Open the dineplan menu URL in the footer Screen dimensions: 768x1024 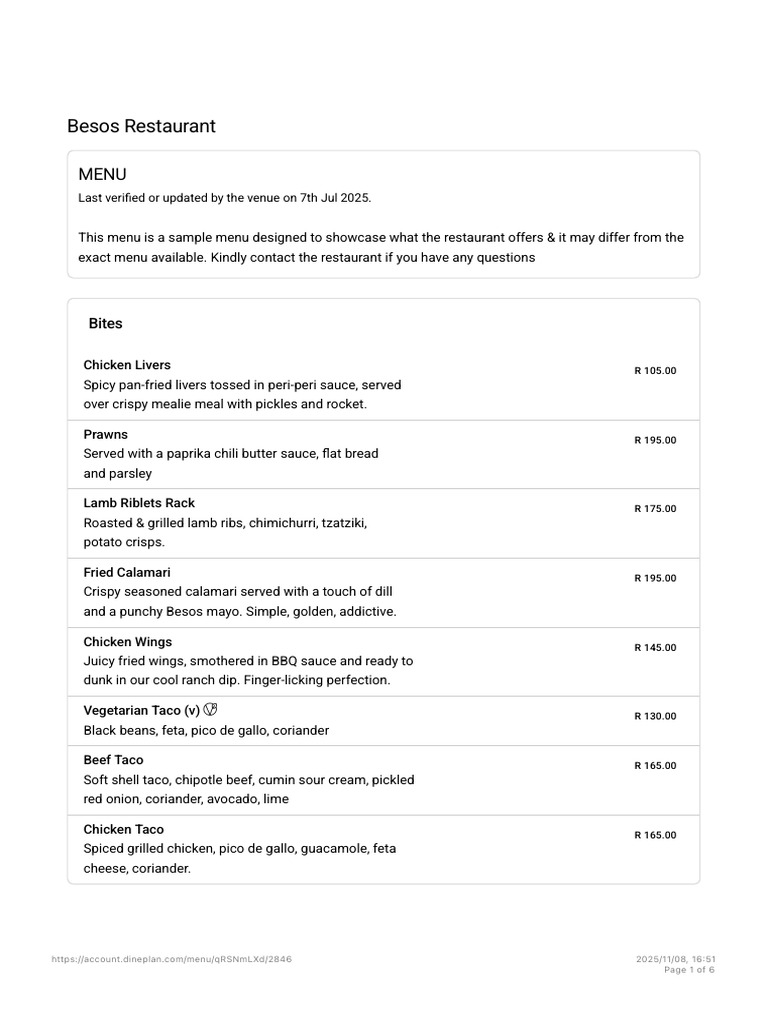pyautogui.click(x=172, y=959)
